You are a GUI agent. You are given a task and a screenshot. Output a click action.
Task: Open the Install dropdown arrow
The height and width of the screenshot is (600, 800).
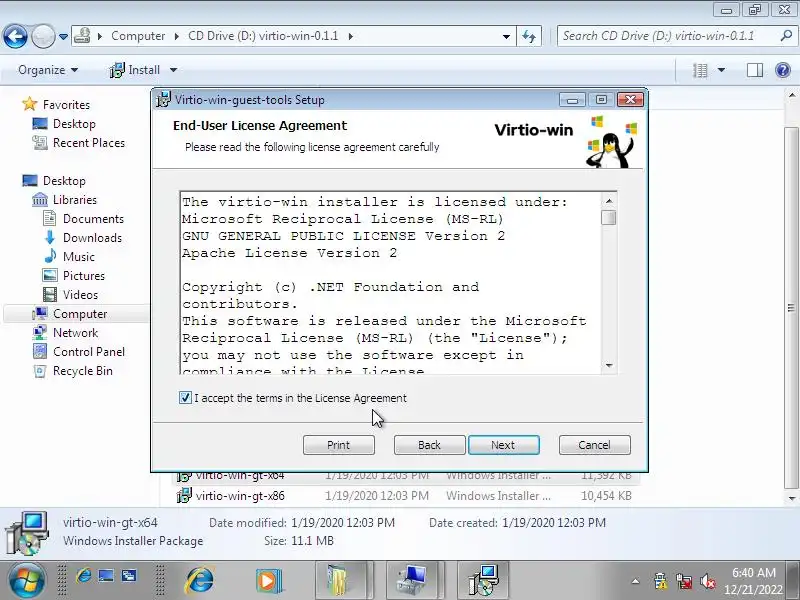pyautogui.click(x=173, y=70)
